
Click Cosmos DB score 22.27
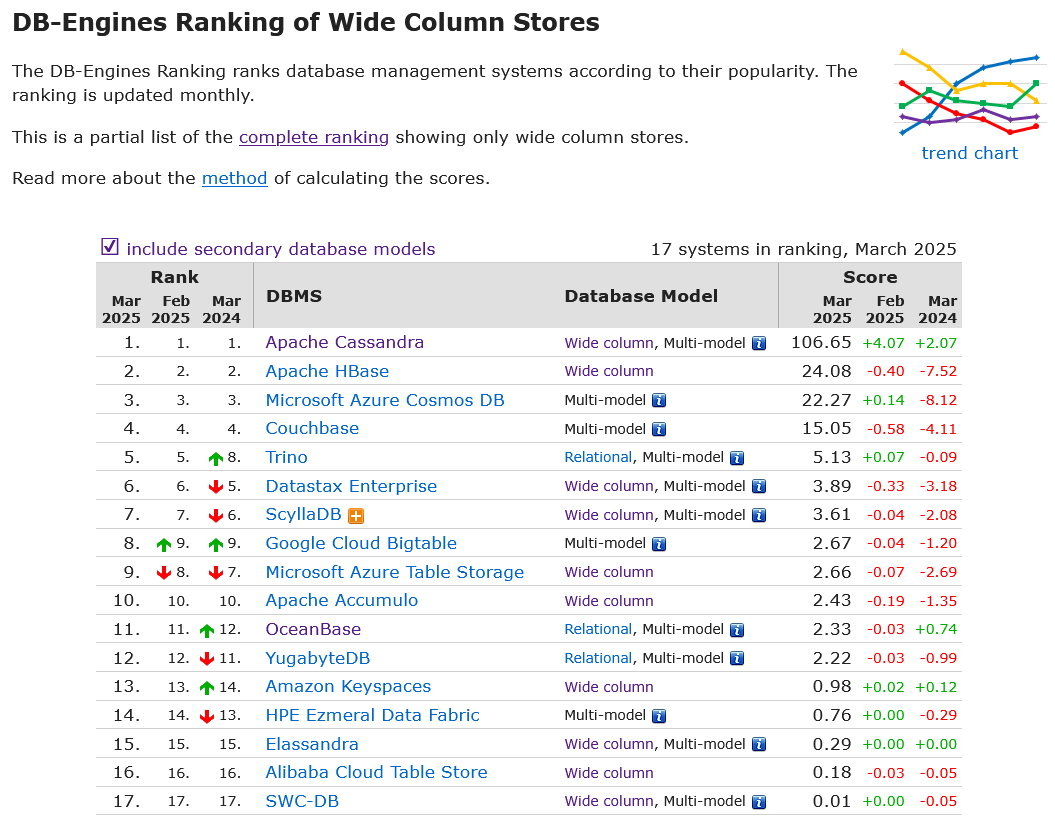pyautogui.click(x=826, y=400)
